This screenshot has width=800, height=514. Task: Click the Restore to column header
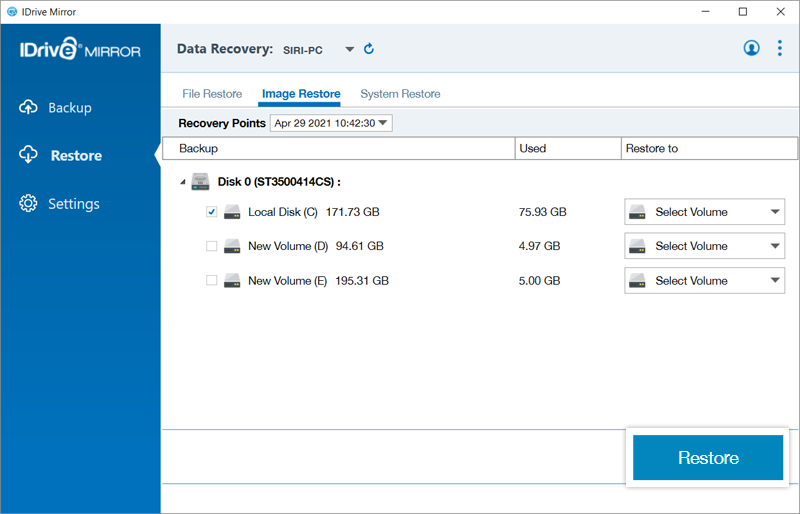[x=709, y=149]
